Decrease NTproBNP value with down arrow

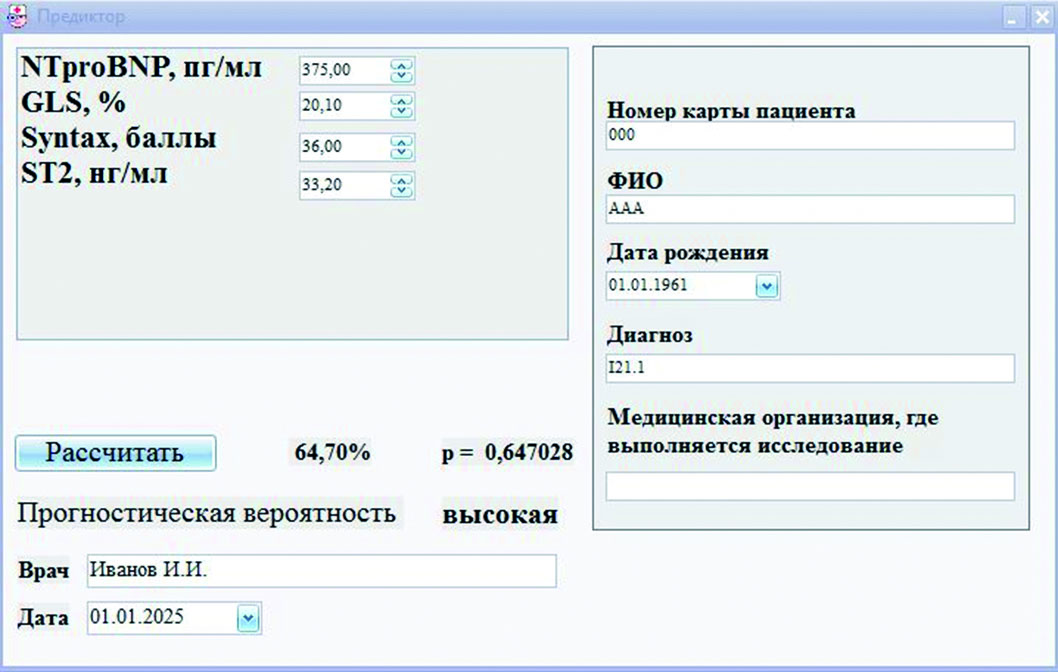pos(402,76)
